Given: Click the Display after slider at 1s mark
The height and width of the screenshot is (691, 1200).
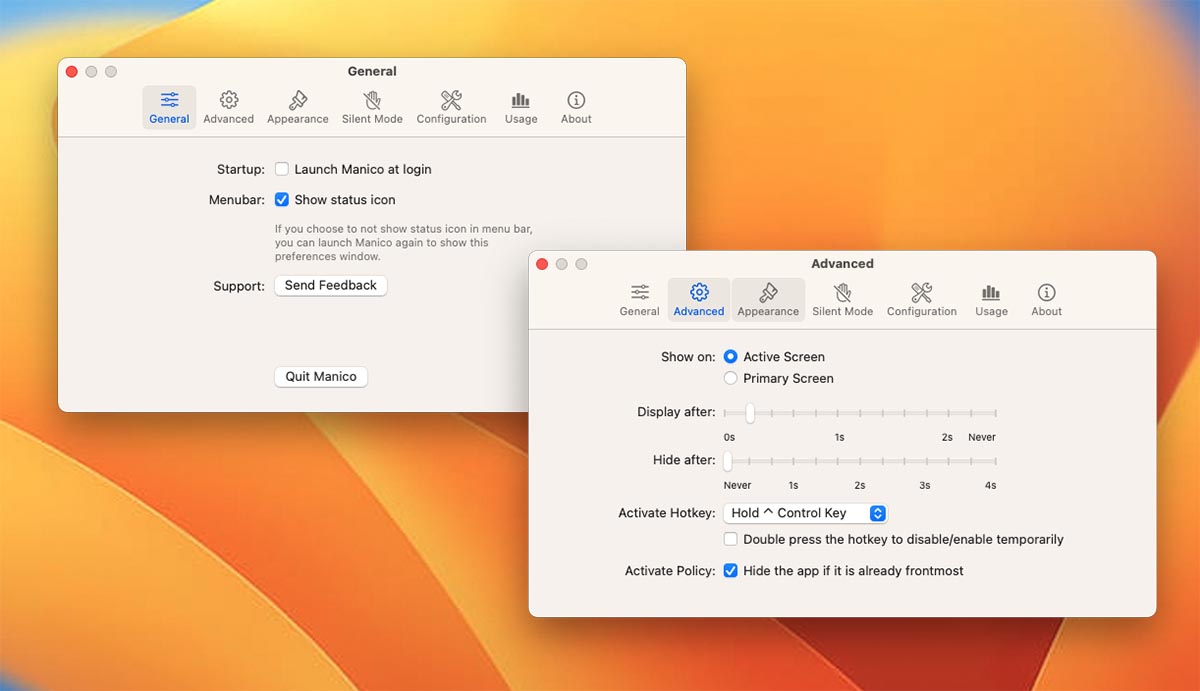Looking at the screenshot, I should 840,413.
